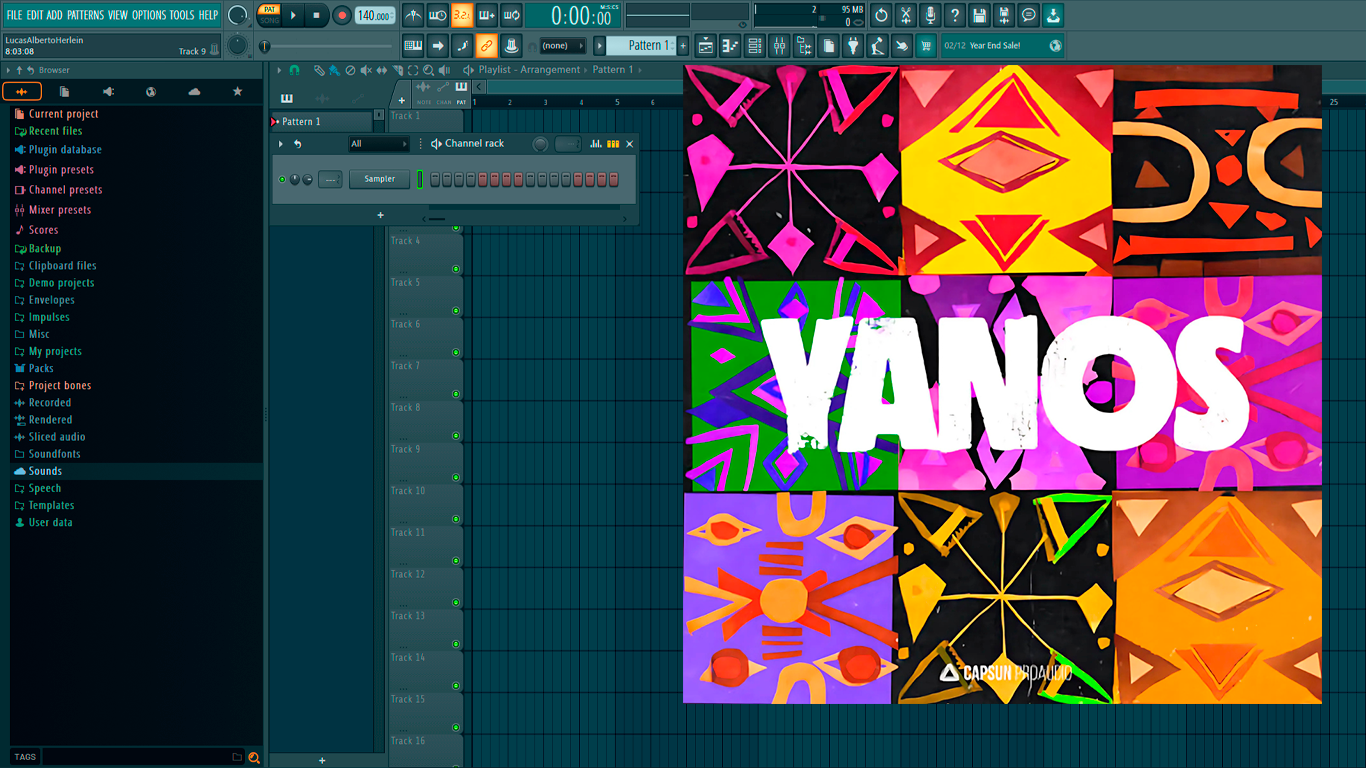Open the shop cart icon
This screenshot has height=768, width=1366.
pyautogui.click(x=926, y=45)
